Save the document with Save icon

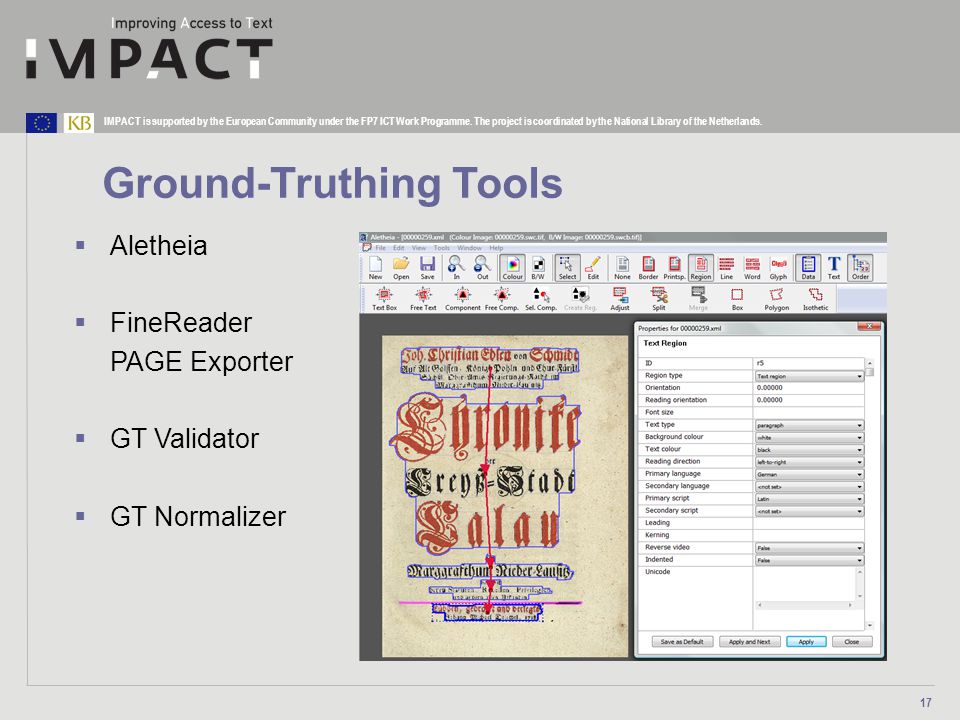tap(427, 268)
